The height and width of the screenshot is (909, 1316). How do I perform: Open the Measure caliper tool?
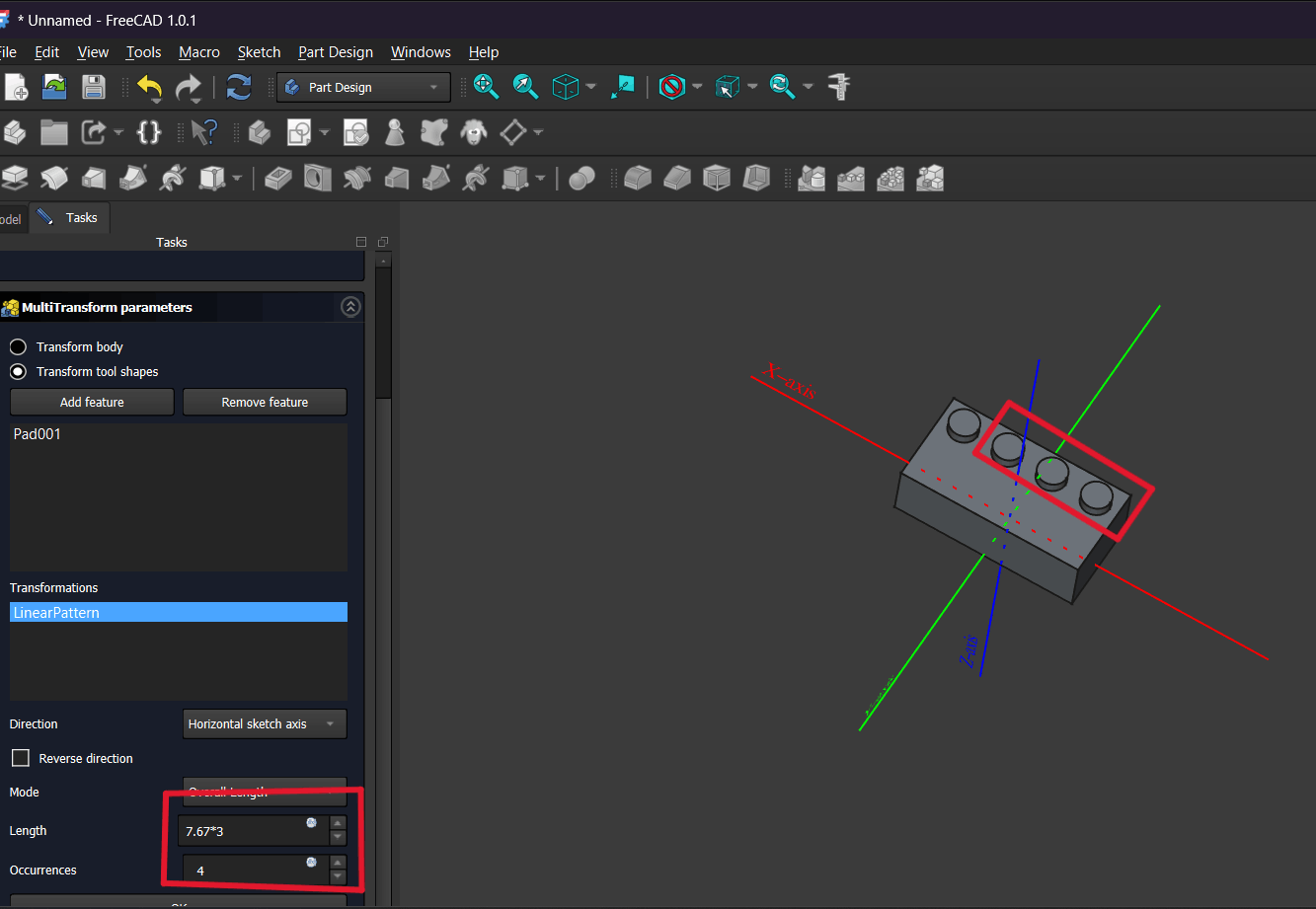point(839,87)
